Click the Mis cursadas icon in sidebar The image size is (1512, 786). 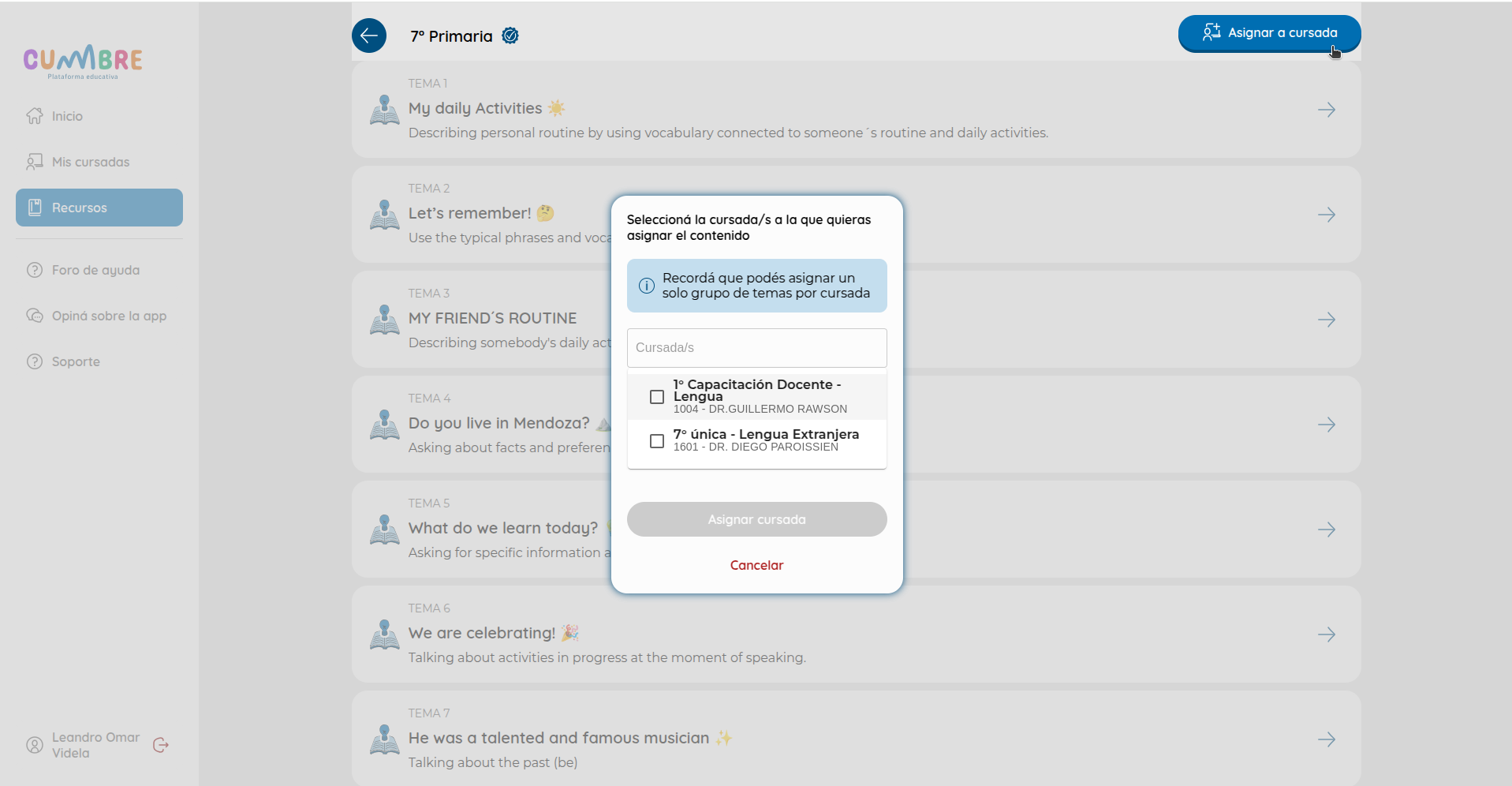[x=35, y=162]
